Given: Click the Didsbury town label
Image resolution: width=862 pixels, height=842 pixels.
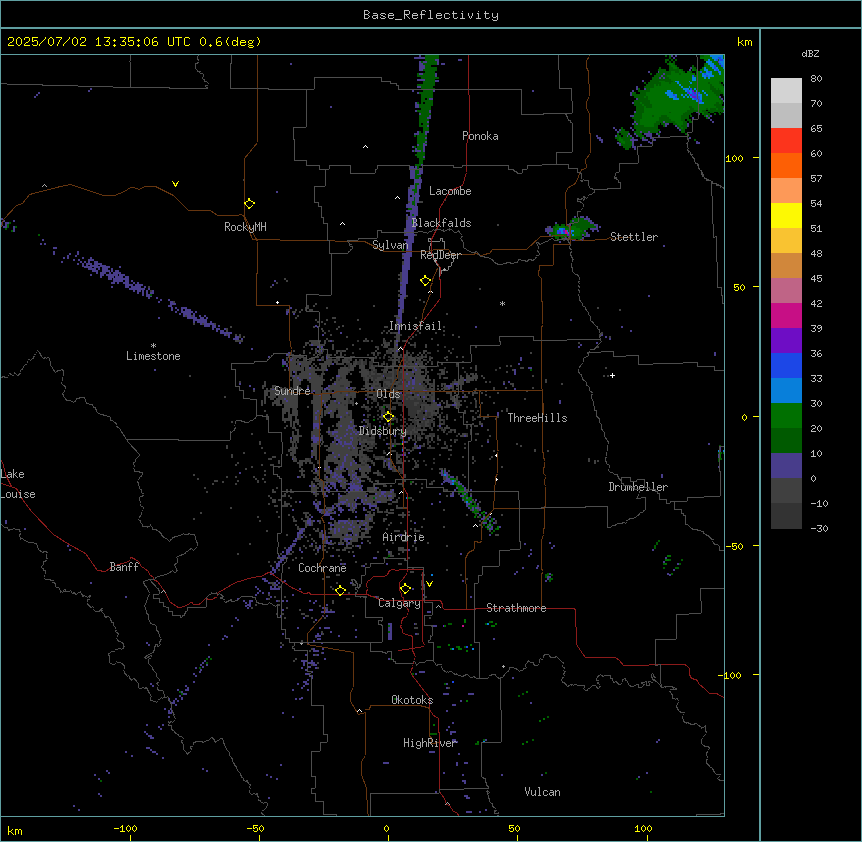Looking at the screenshot, I should [383, 431].
